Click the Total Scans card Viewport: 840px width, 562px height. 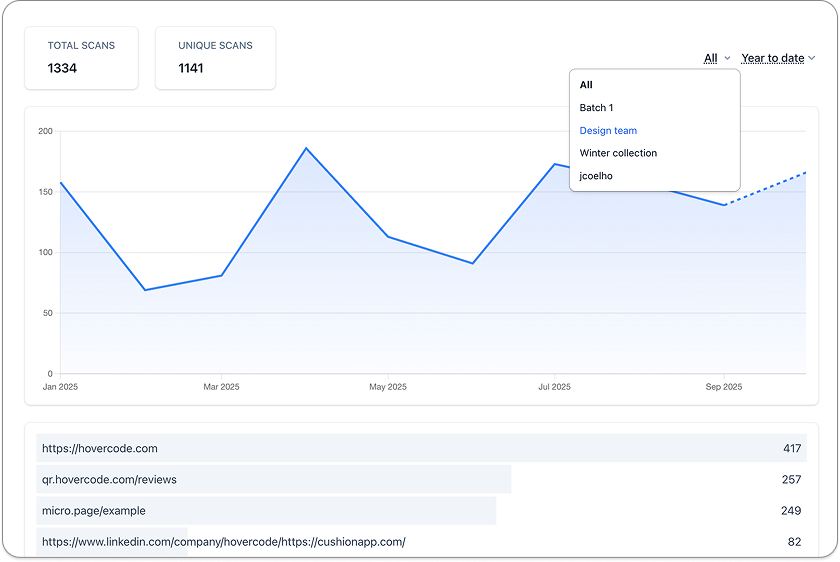pos(81,58)
